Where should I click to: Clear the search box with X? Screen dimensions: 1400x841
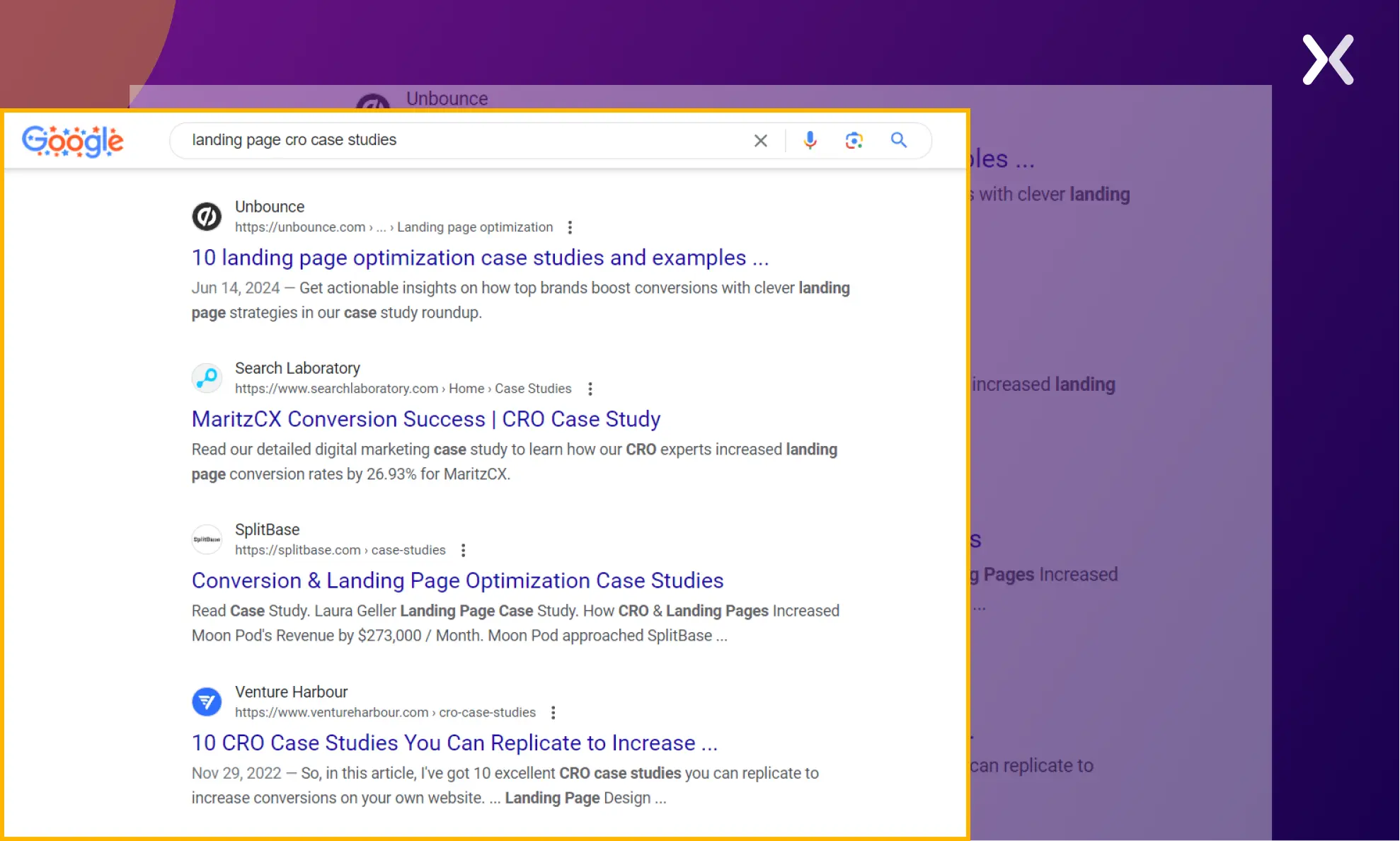(761, 141)
